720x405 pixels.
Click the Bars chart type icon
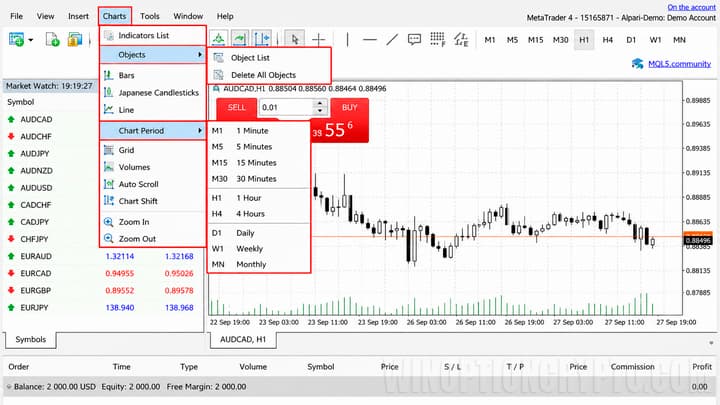click(108, 75)
